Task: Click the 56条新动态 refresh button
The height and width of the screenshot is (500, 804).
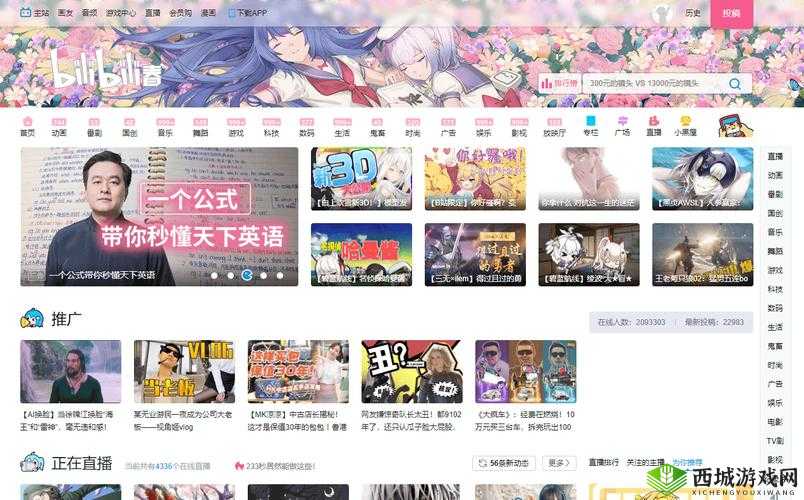Action: click(x=504, y=463)
